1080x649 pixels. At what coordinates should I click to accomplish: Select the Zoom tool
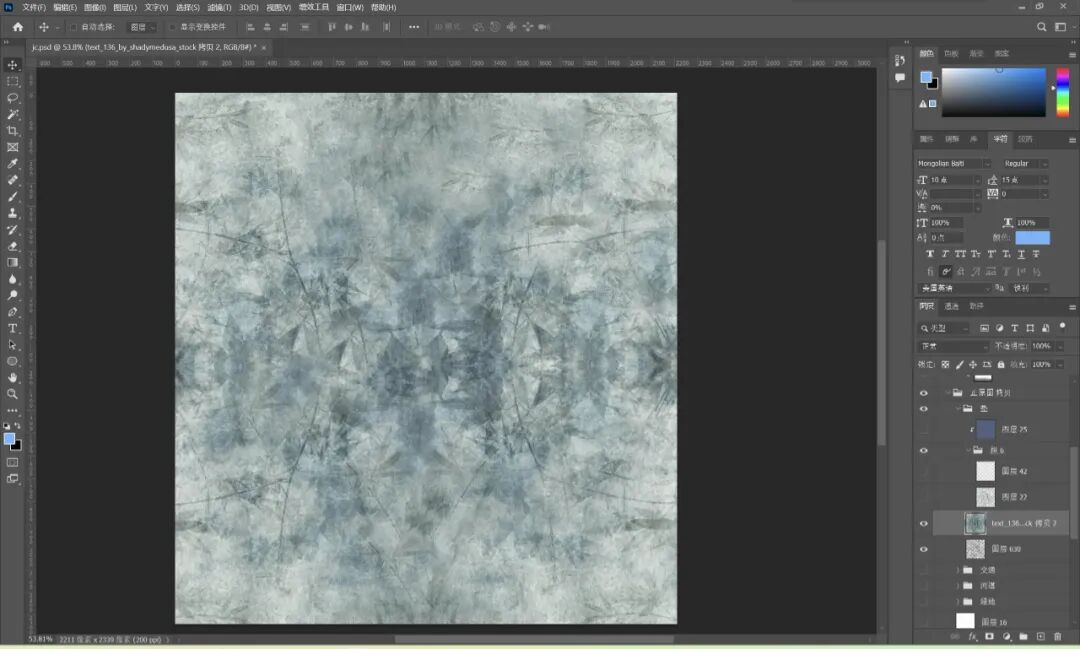coord(12,394)
